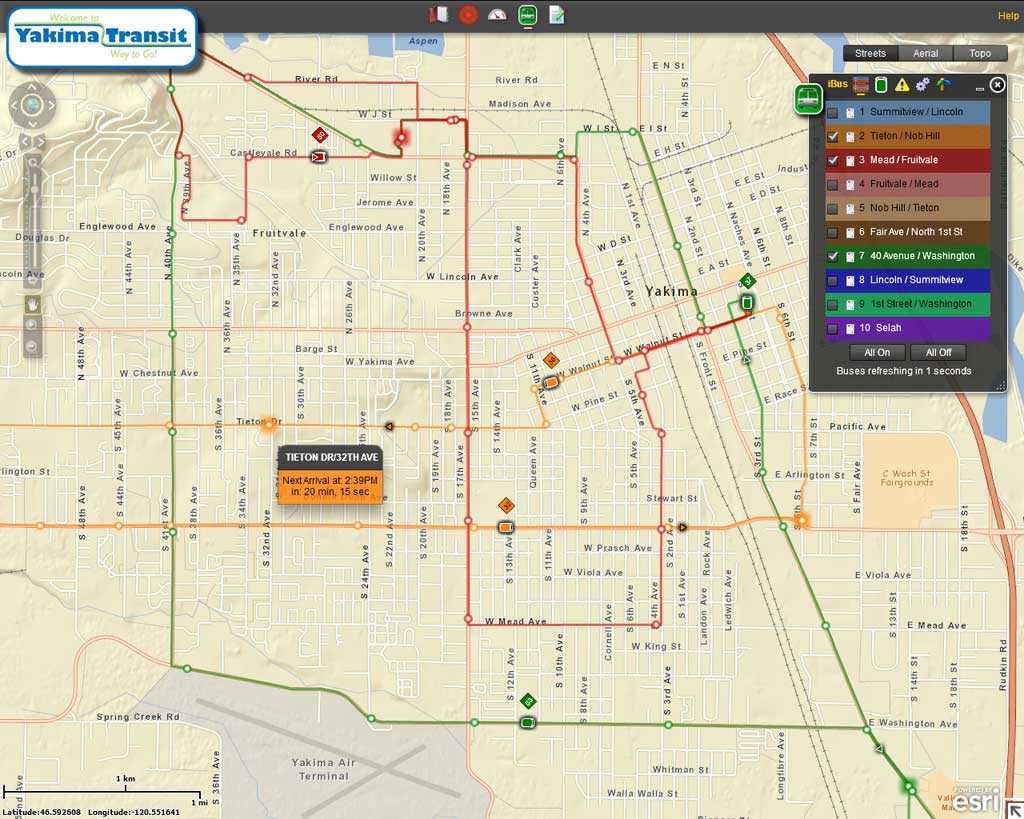
Task: Click the red bus icon on Castlevale Rd
Action: click(318, 157)
